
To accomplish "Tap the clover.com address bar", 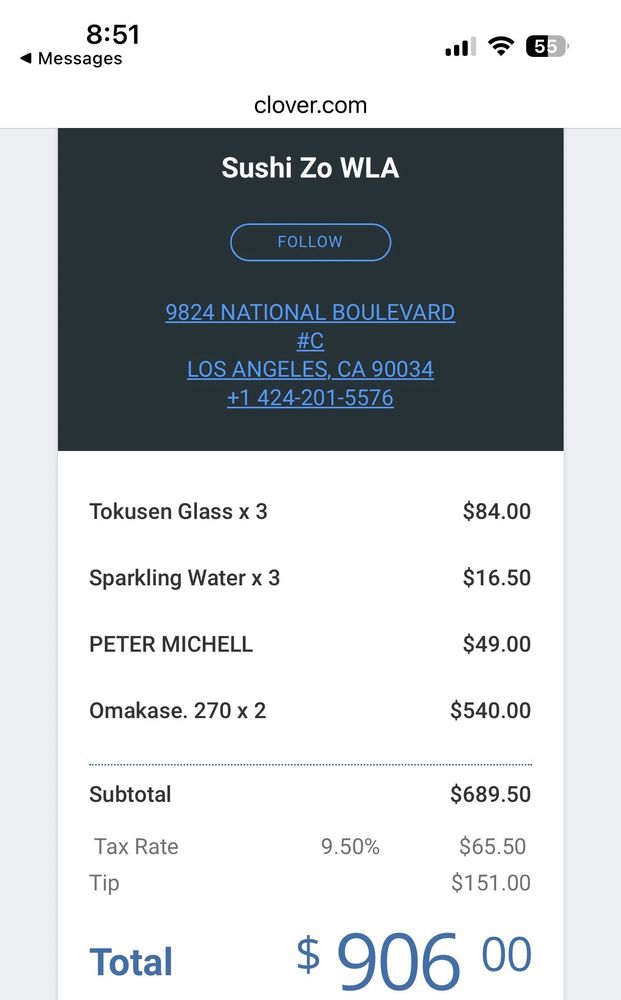I will 310,105.
